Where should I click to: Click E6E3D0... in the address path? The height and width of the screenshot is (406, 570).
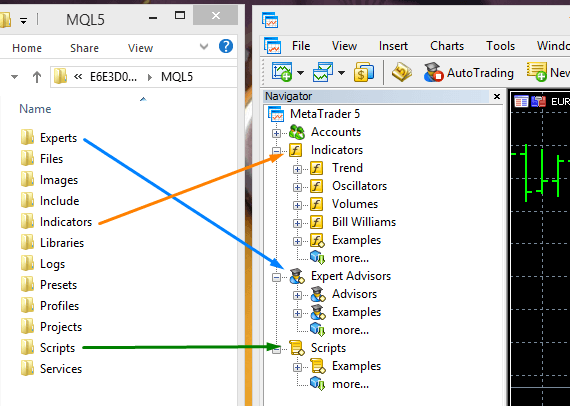[x=113, y=77]
